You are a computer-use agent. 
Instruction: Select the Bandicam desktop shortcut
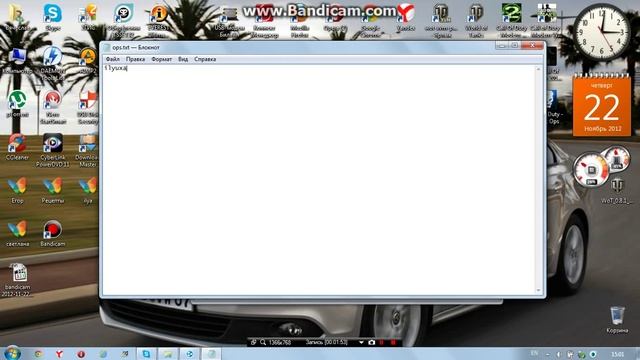(53, 233)
